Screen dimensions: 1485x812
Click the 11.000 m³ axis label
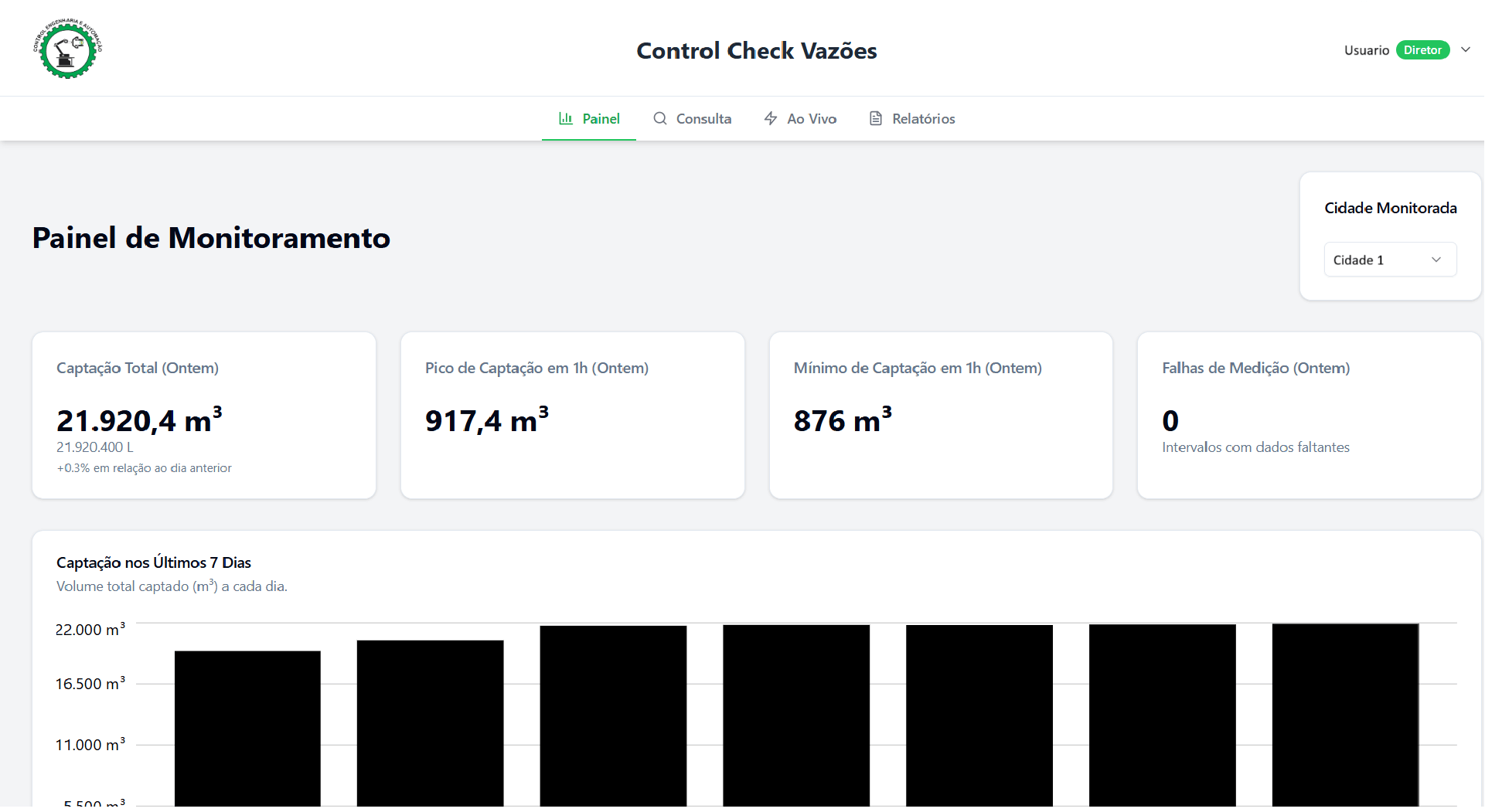pos(90,745)
